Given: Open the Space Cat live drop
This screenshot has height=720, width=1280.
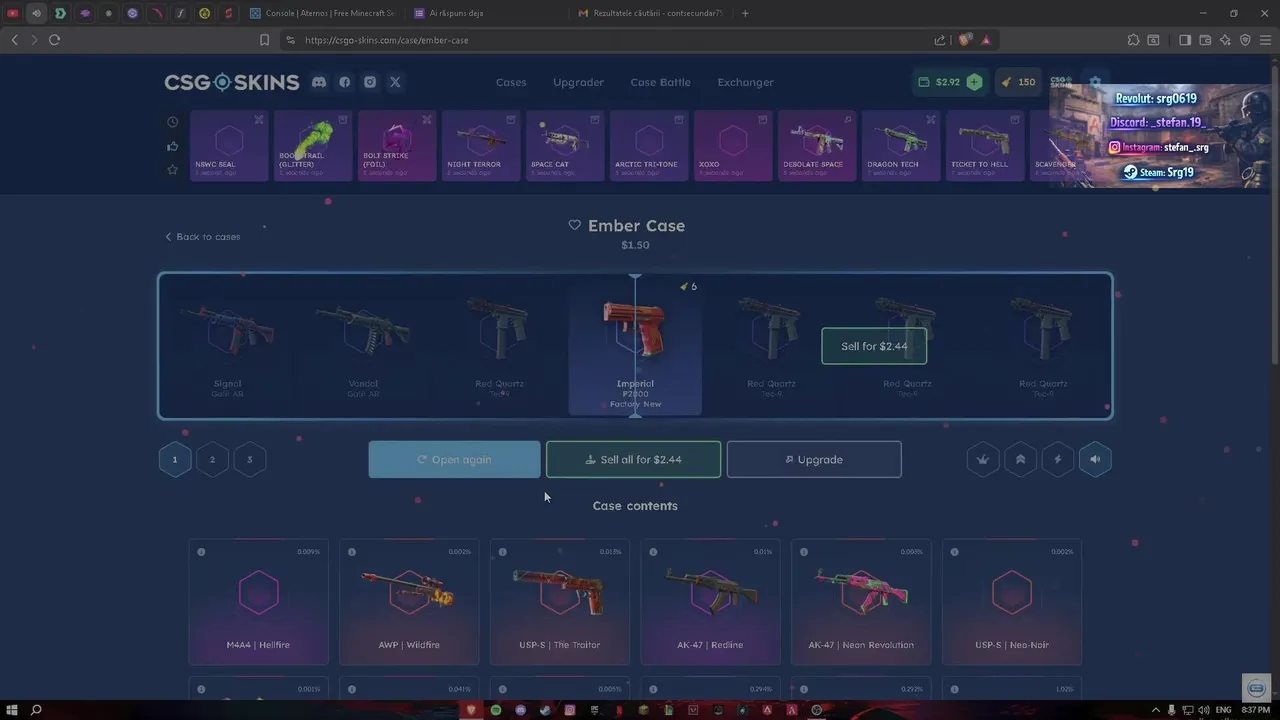Looking at the screenshot, I should pos(565,146).
